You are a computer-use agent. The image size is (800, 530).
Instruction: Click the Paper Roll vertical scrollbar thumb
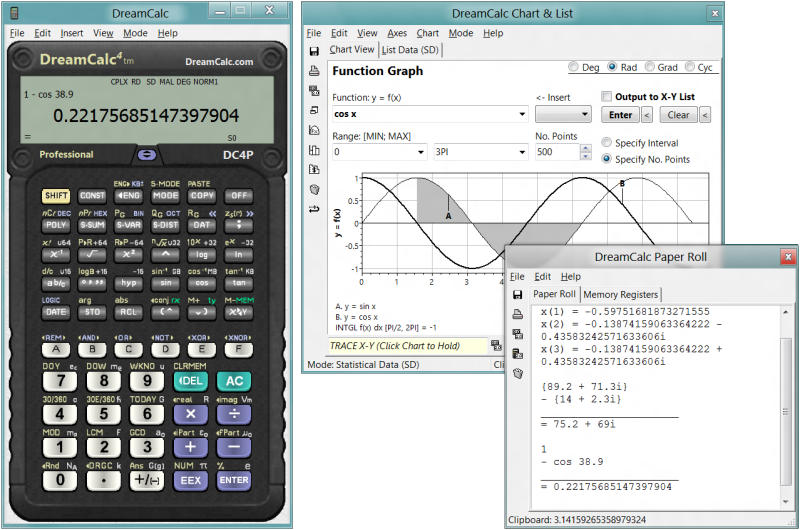click(x=786, y=411)
